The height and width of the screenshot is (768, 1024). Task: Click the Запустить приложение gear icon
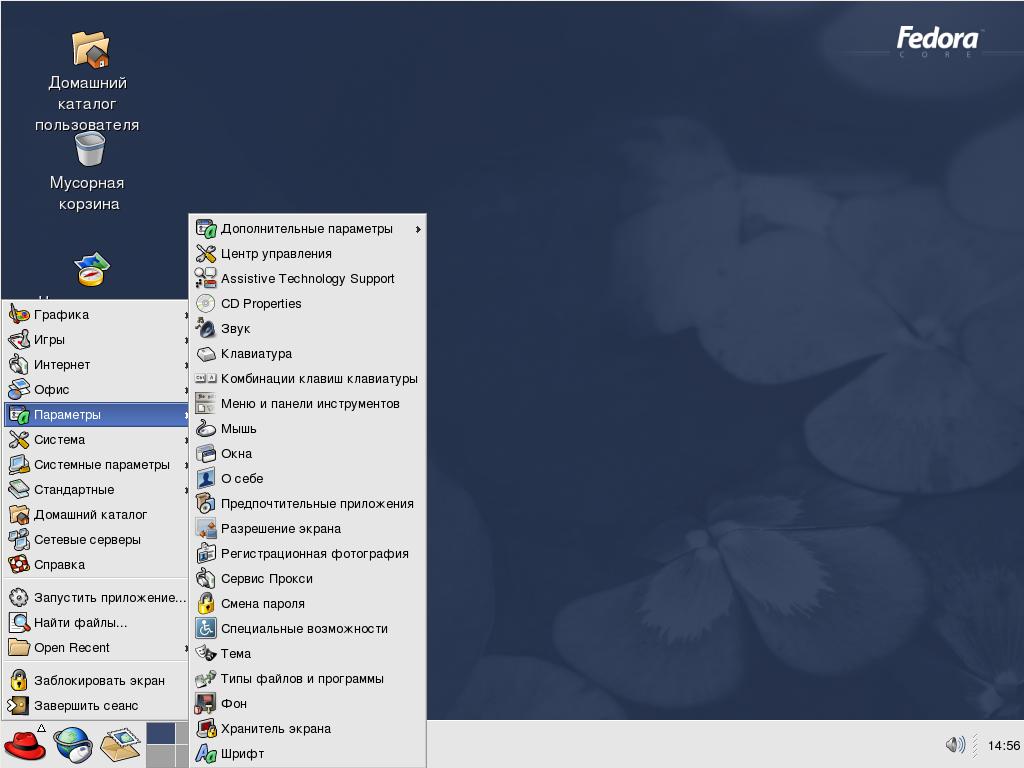pos(19,597)
